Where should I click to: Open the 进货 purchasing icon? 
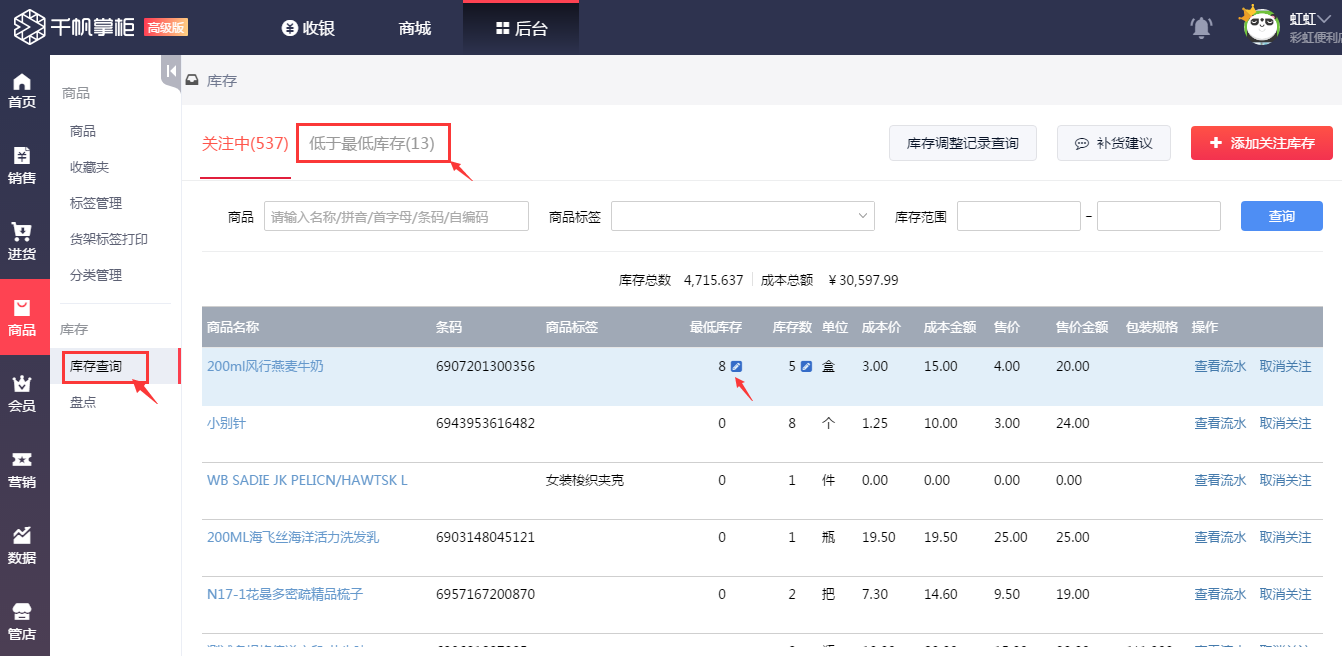coord(24,240)
